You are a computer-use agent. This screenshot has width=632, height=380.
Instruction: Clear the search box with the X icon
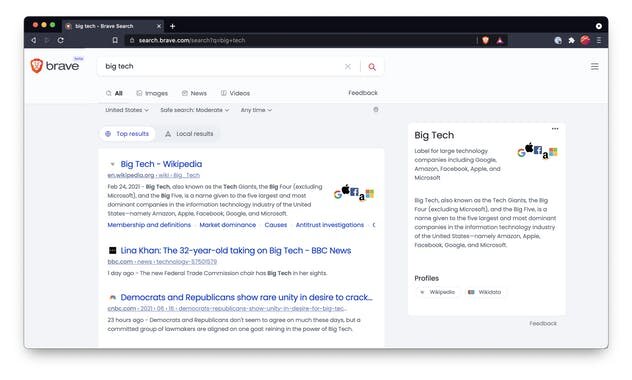348,66
